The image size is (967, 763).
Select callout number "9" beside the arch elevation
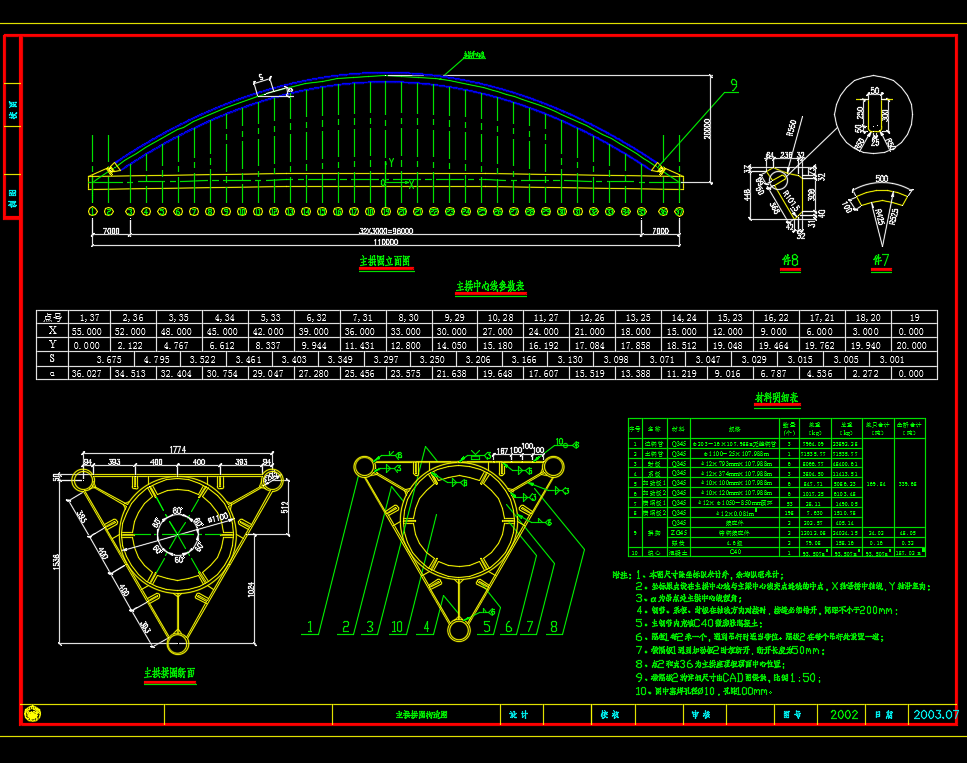pyautogui.click(x=734, y=85)
